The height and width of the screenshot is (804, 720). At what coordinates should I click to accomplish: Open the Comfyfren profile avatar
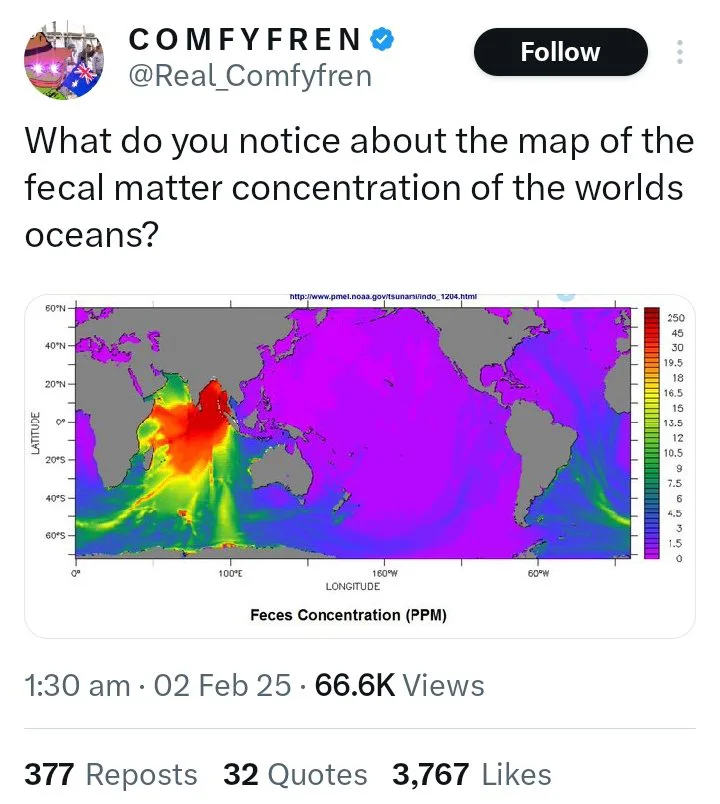coord(64,60)
